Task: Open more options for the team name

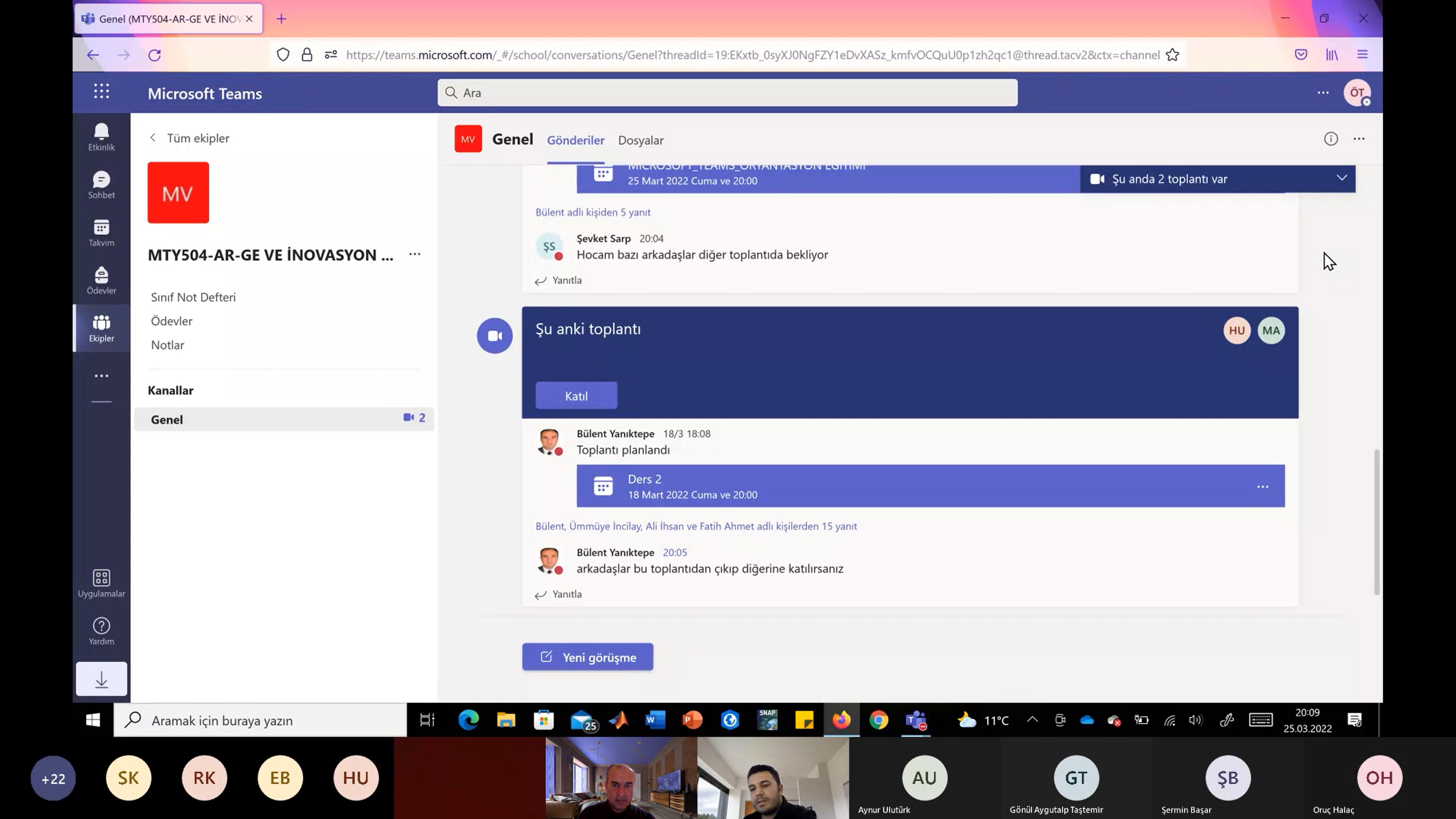Action: point(415,254)
